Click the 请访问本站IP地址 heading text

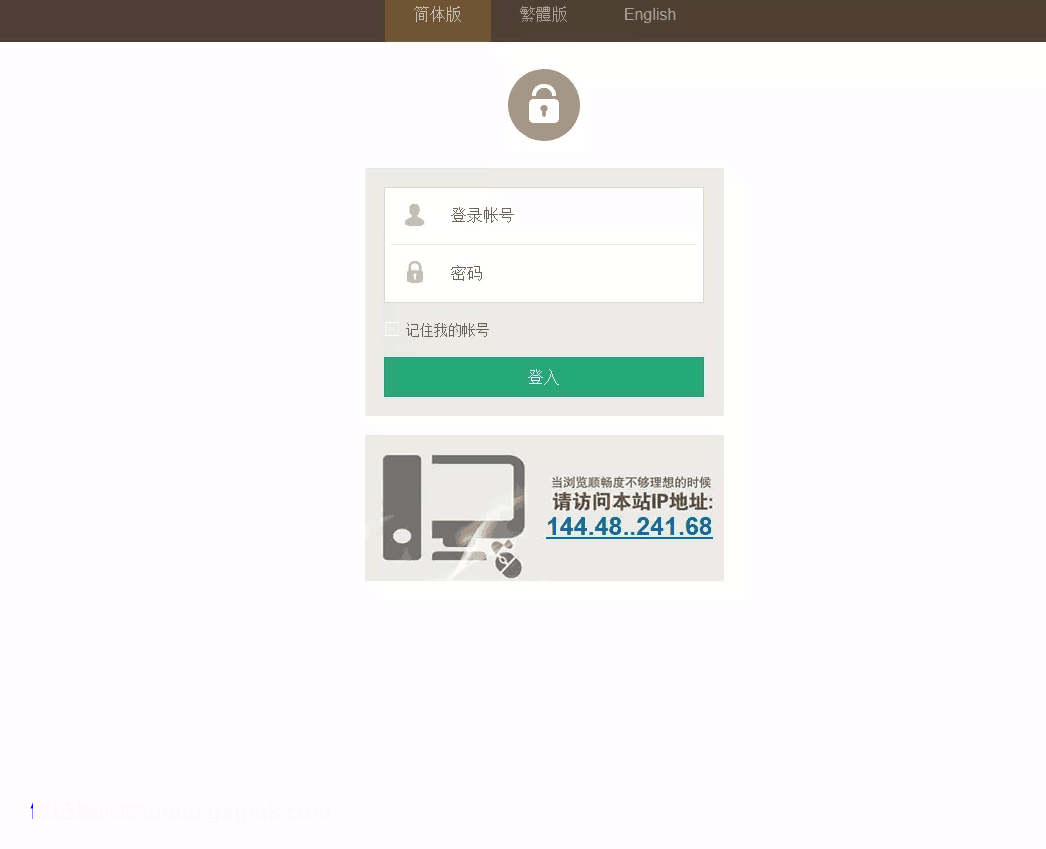point(632,502)
